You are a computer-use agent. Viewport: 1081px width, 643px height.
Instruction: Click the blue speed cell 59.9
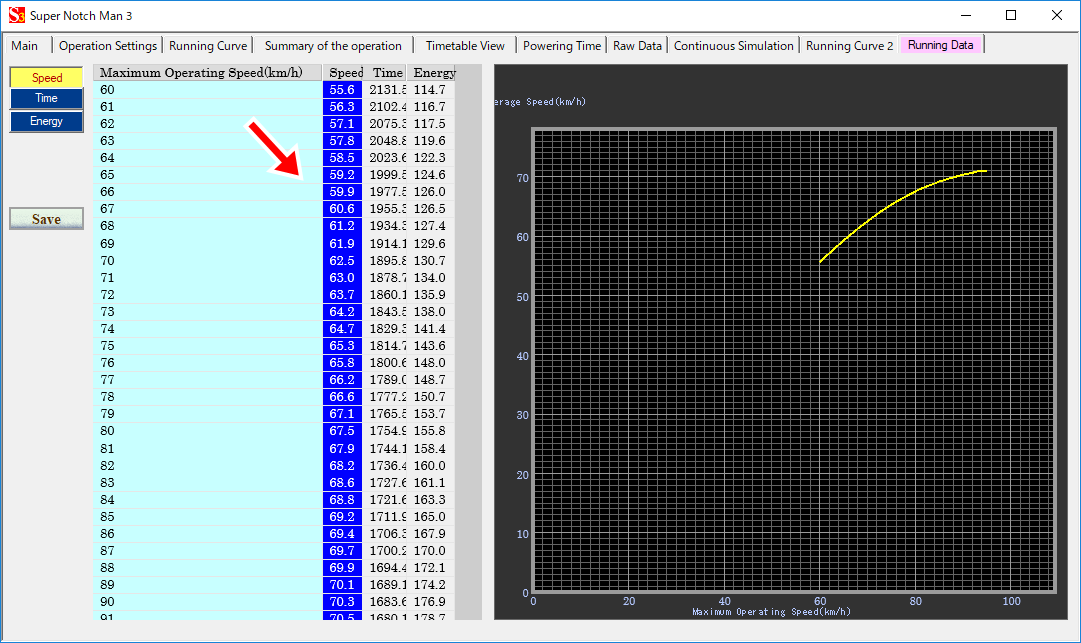coord(342,192)
